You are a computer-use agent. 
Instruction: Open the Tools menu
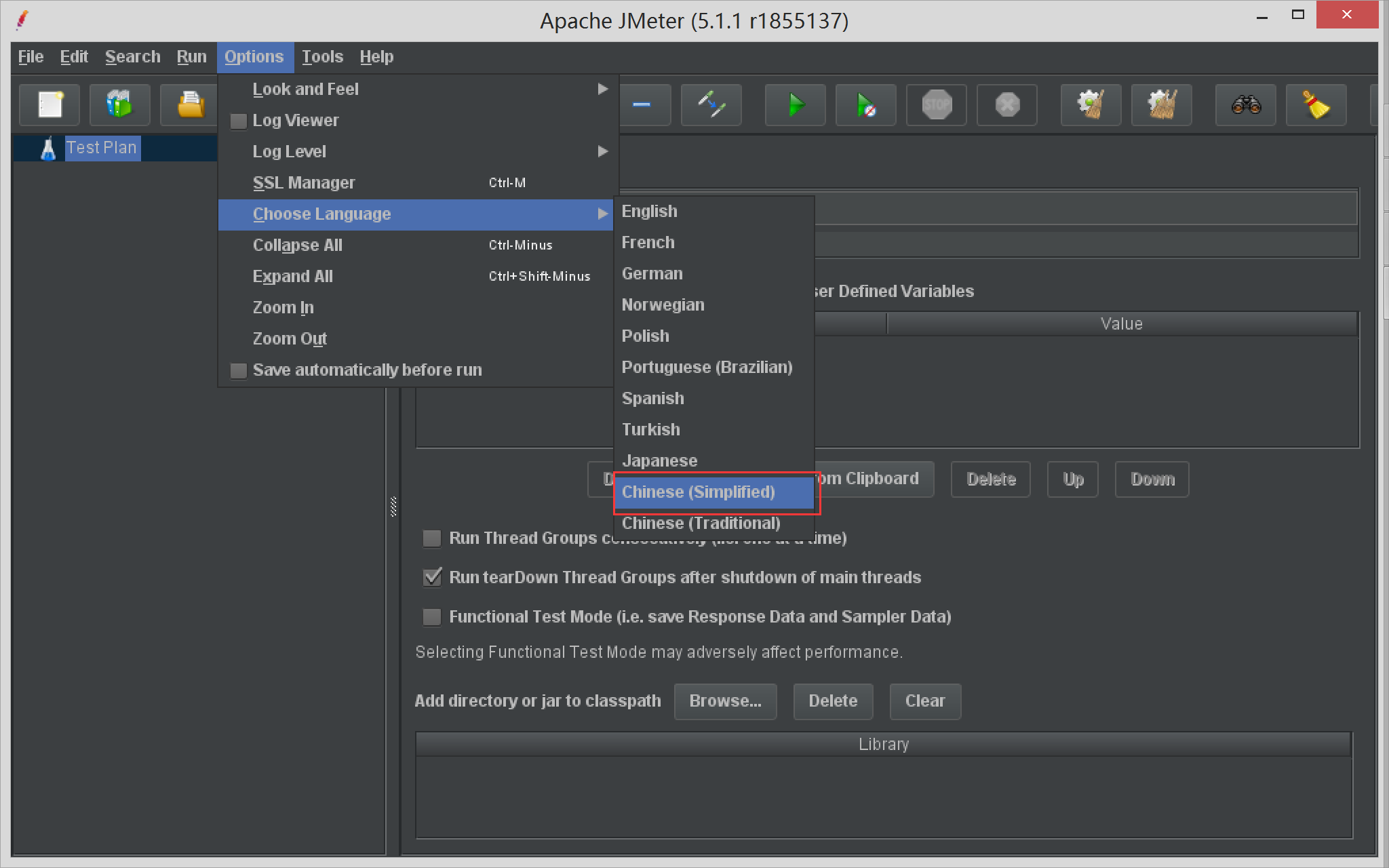pos(322,57)
